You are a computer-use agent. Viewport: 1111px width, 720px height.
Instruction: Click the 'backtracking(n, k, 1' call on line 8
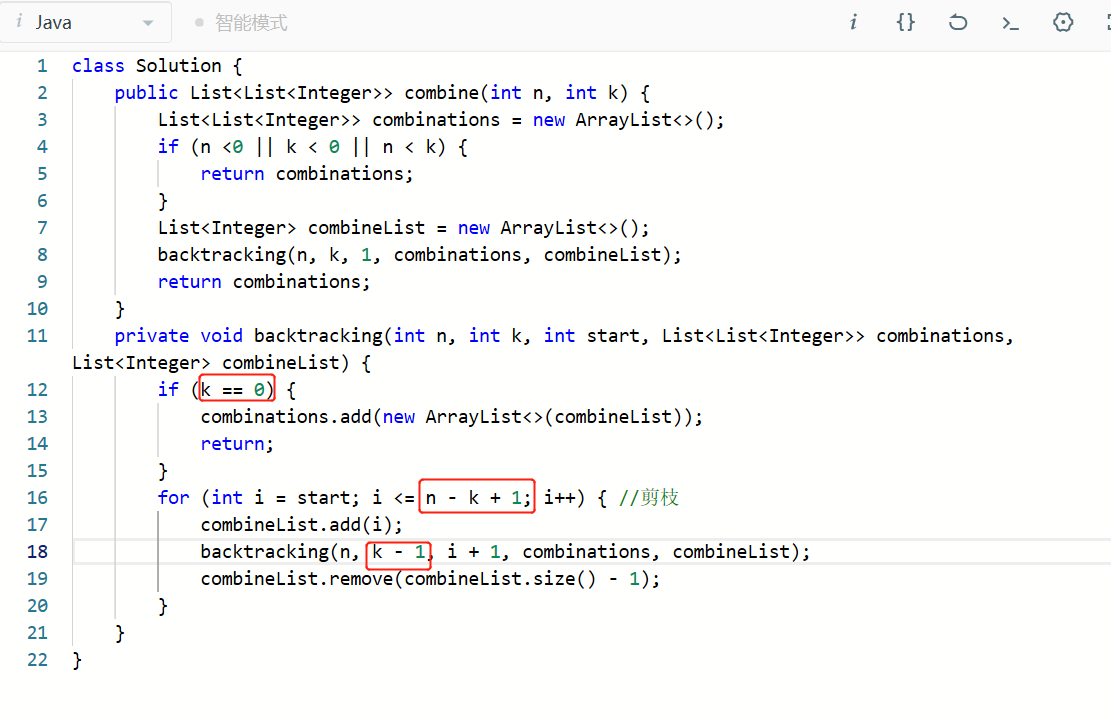point(264,254)
